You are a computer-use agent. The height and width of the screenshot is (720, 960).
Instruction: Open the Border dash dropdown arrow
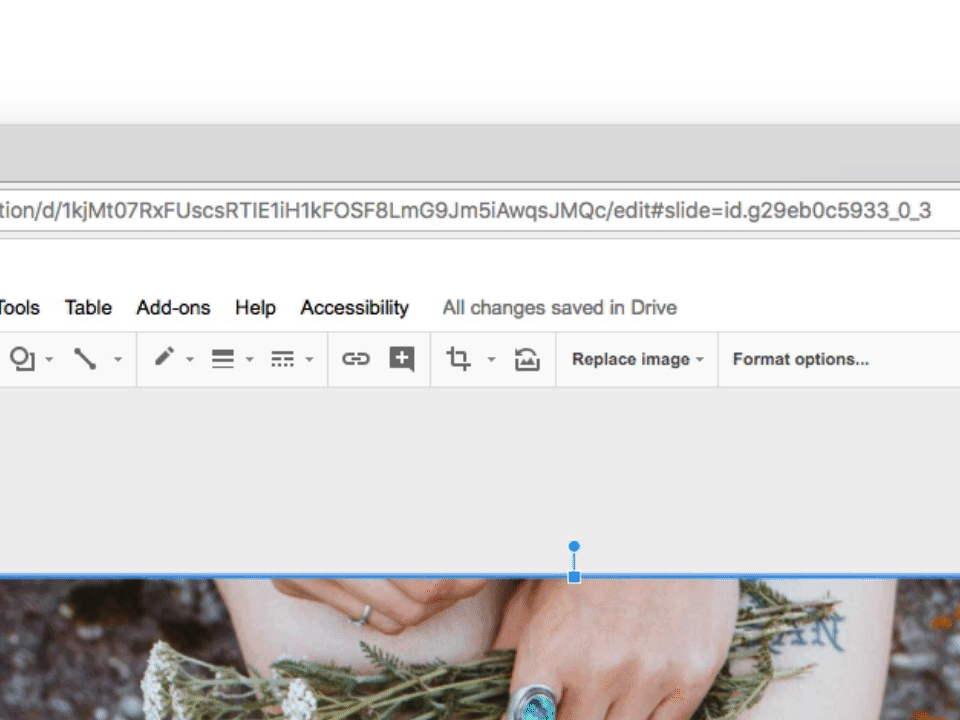tap(309, 359)
